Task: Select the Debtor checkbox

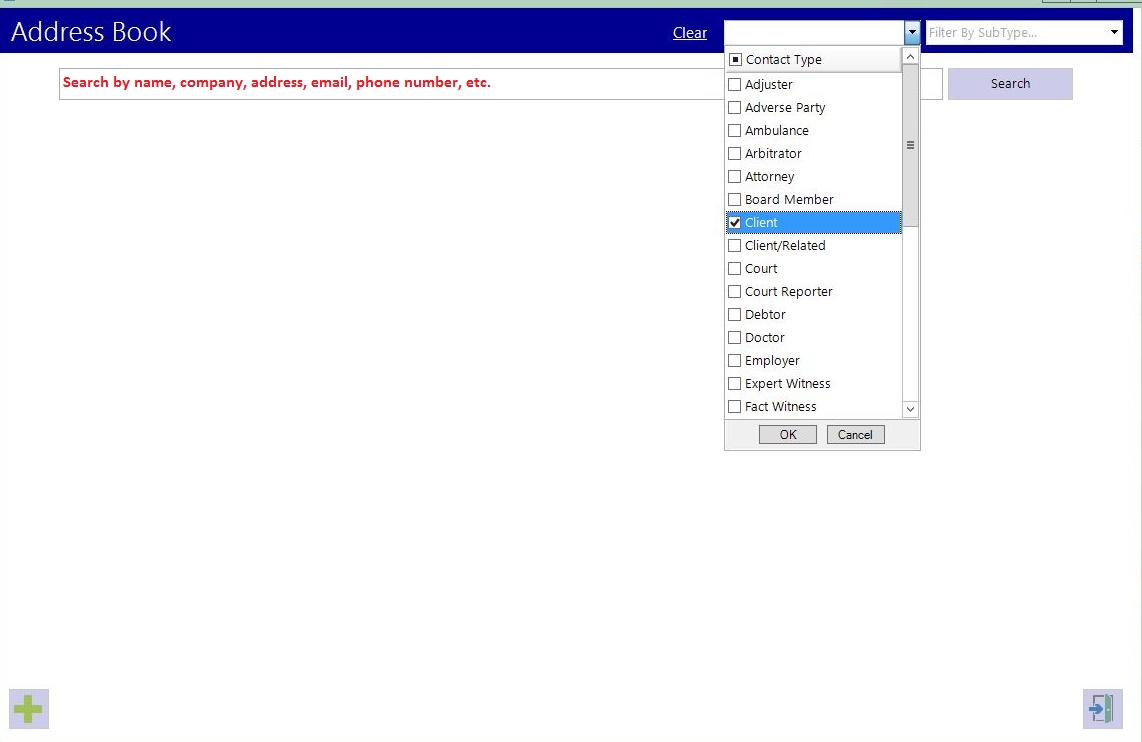Action: pyautogui.click(x=735, y=315)
